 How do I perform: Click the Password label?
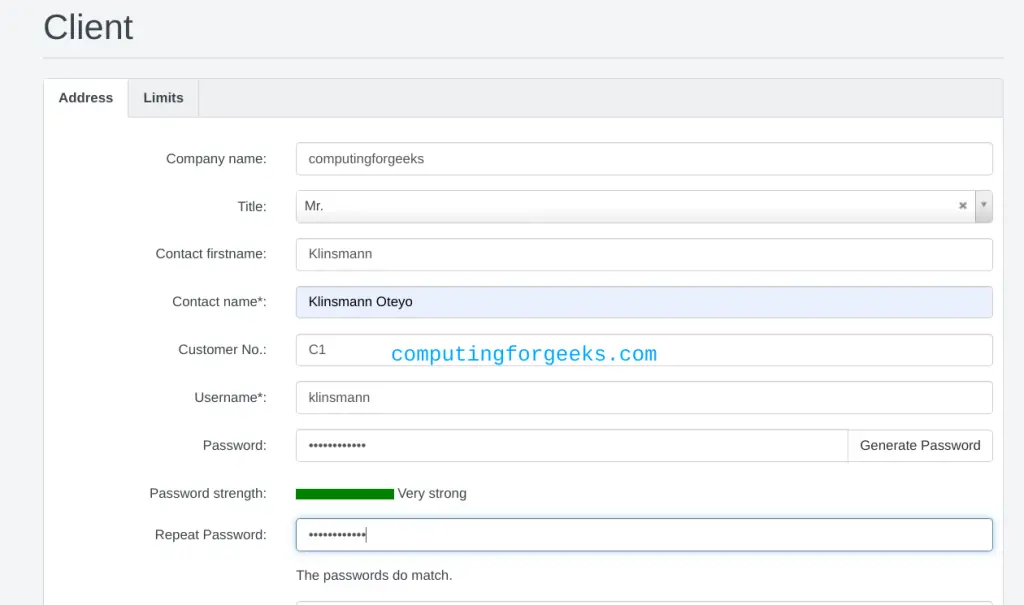[234, 446]
